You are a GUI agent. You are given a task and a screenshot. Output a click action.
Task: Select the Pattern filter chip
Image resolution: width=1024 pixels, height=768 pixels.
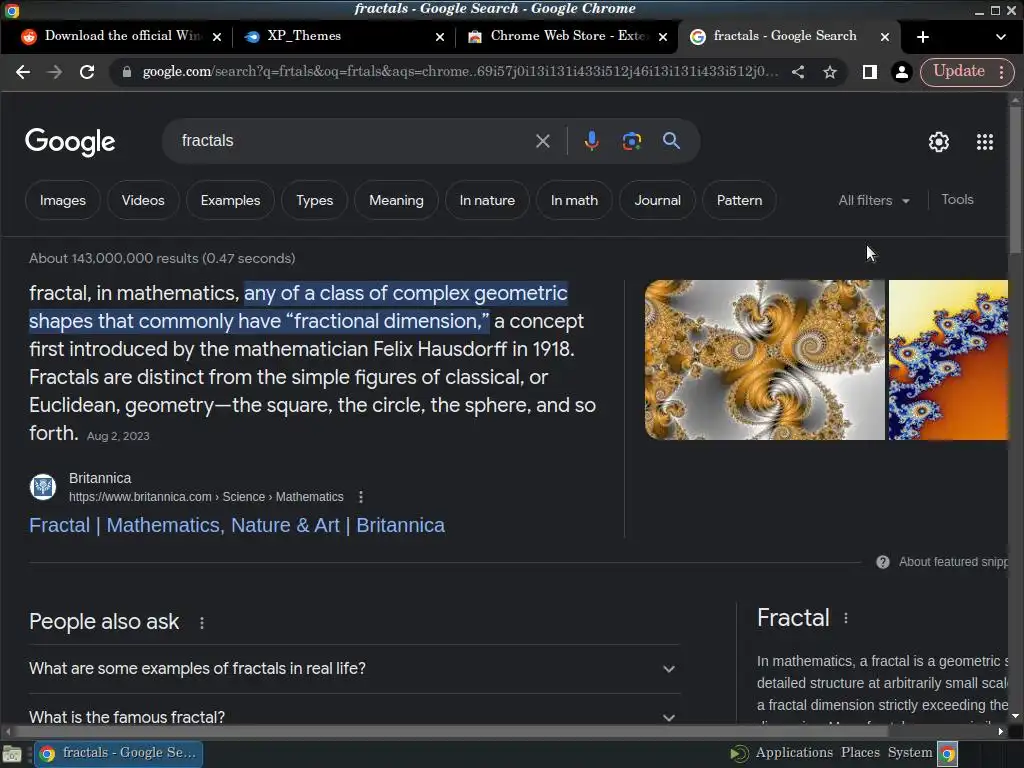(x=739, y=200)
